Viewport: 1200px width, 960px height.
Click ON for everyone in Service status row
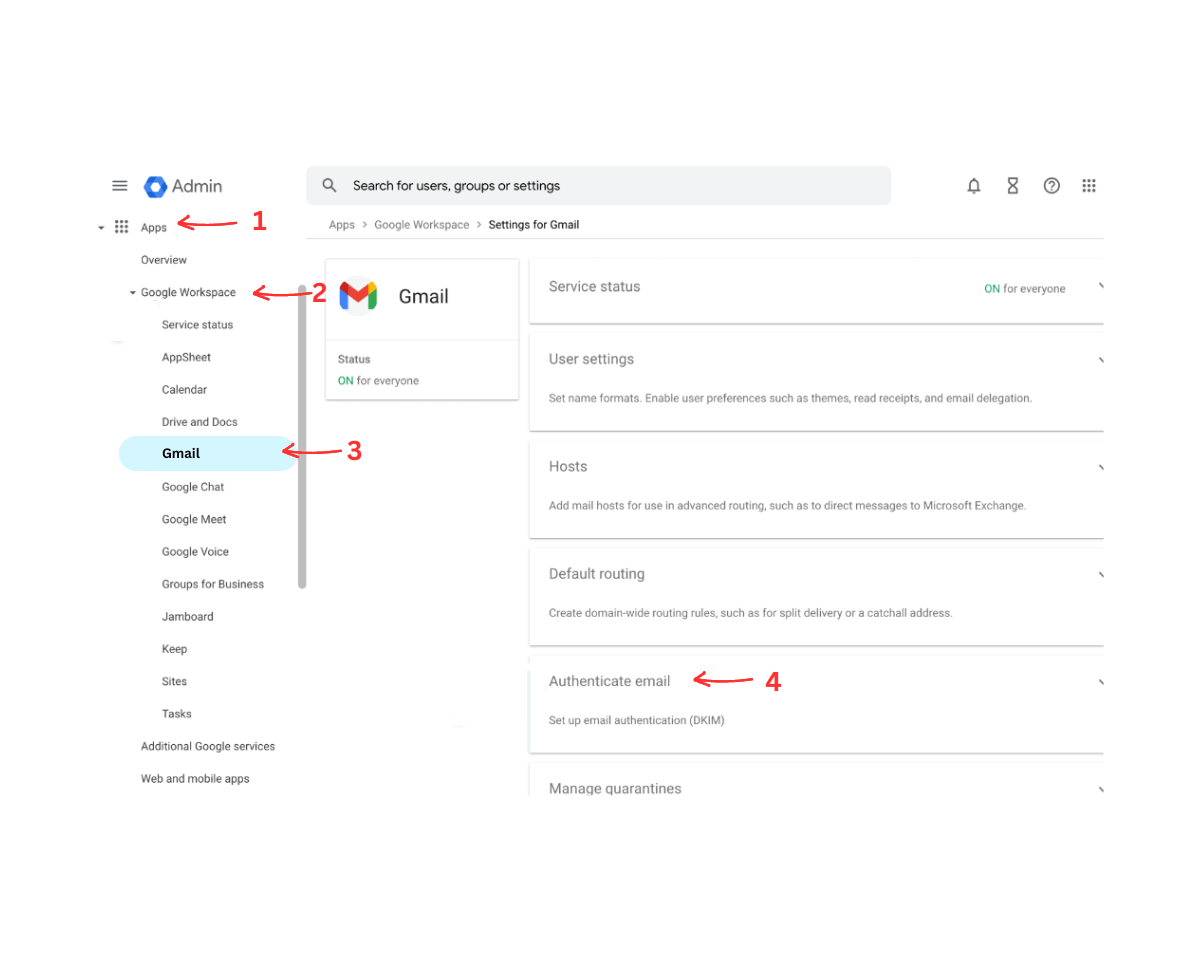[x=1025, y=289]
